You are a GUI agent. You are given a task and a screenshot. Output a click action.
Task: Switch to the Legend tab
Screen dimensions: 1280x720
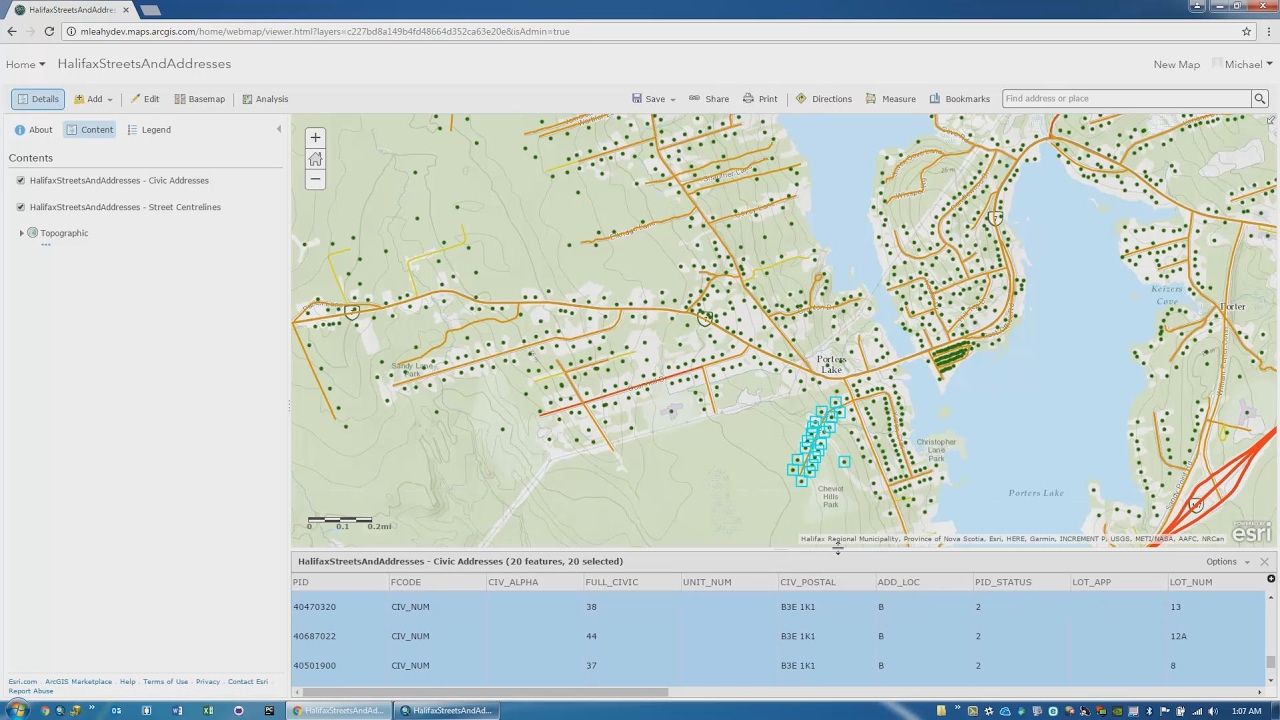click(x=148, y=130)
